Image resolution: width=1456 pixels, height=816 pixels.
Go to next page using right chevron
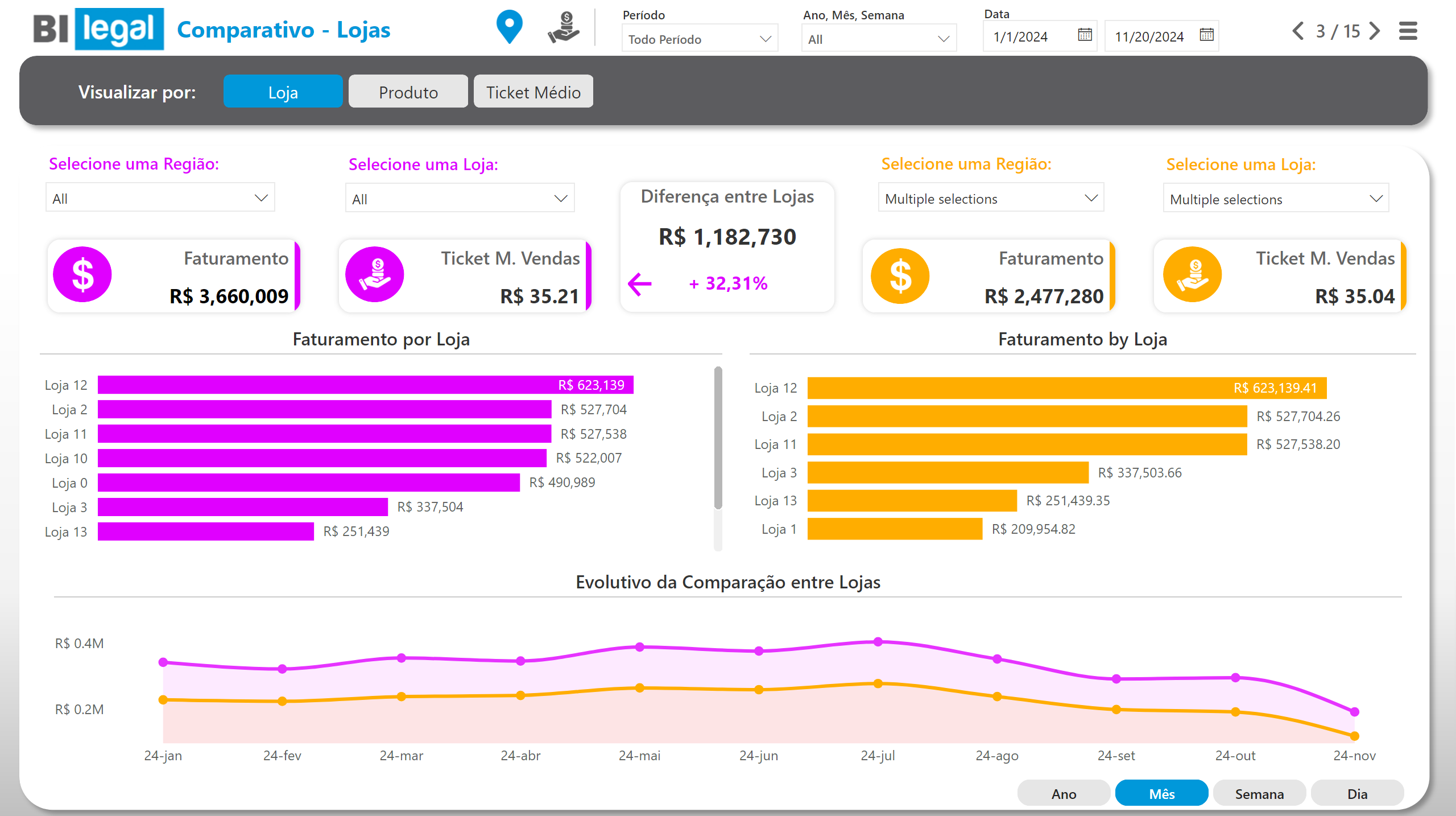tap(1375, 31)
